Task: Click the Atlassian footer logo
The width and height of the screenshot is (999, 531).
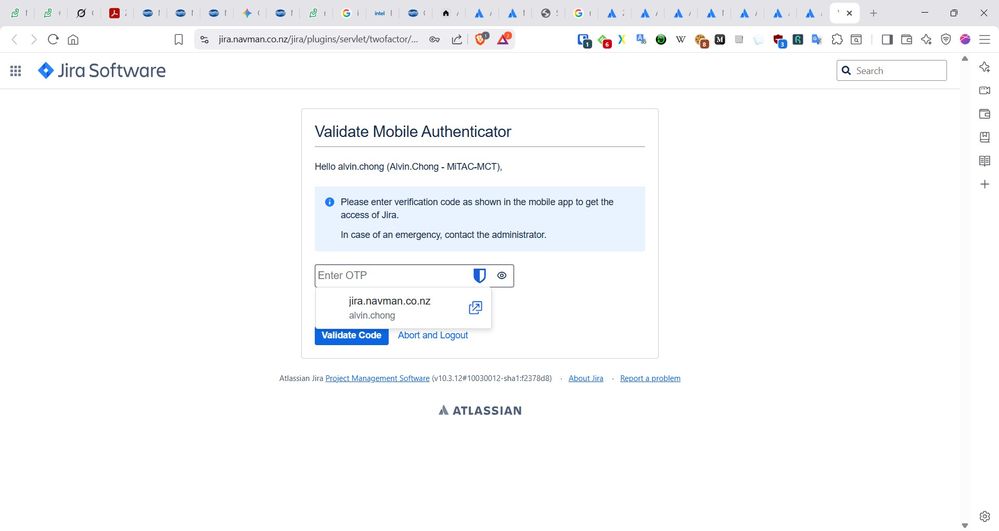Action: [x=480, y=411]
